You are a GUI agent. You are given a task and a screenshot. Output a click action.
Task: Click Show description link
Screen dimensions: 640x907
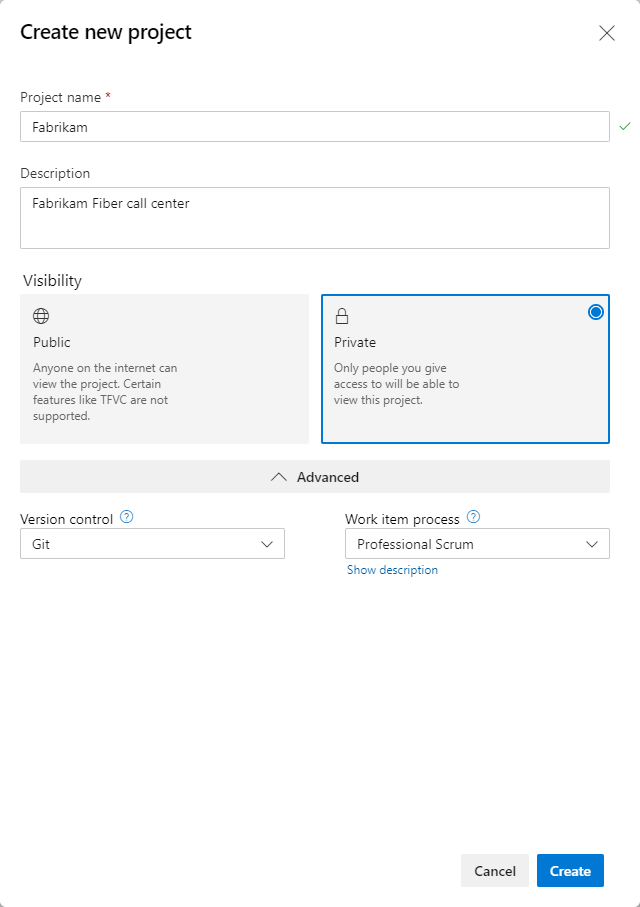coord(392,570)
